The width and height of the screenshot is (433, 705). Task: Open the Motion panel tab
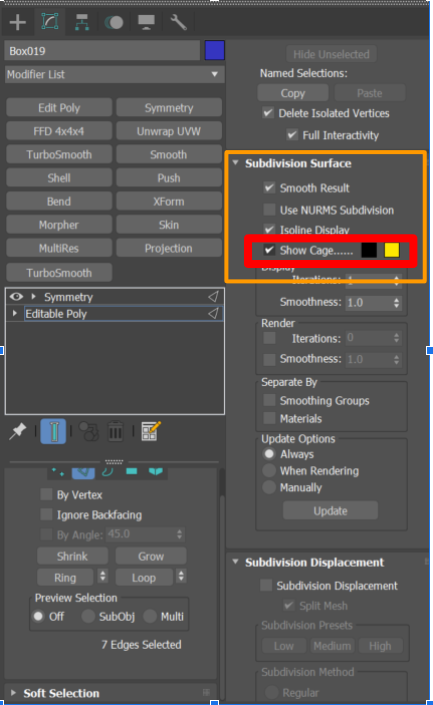click(114, 22)
